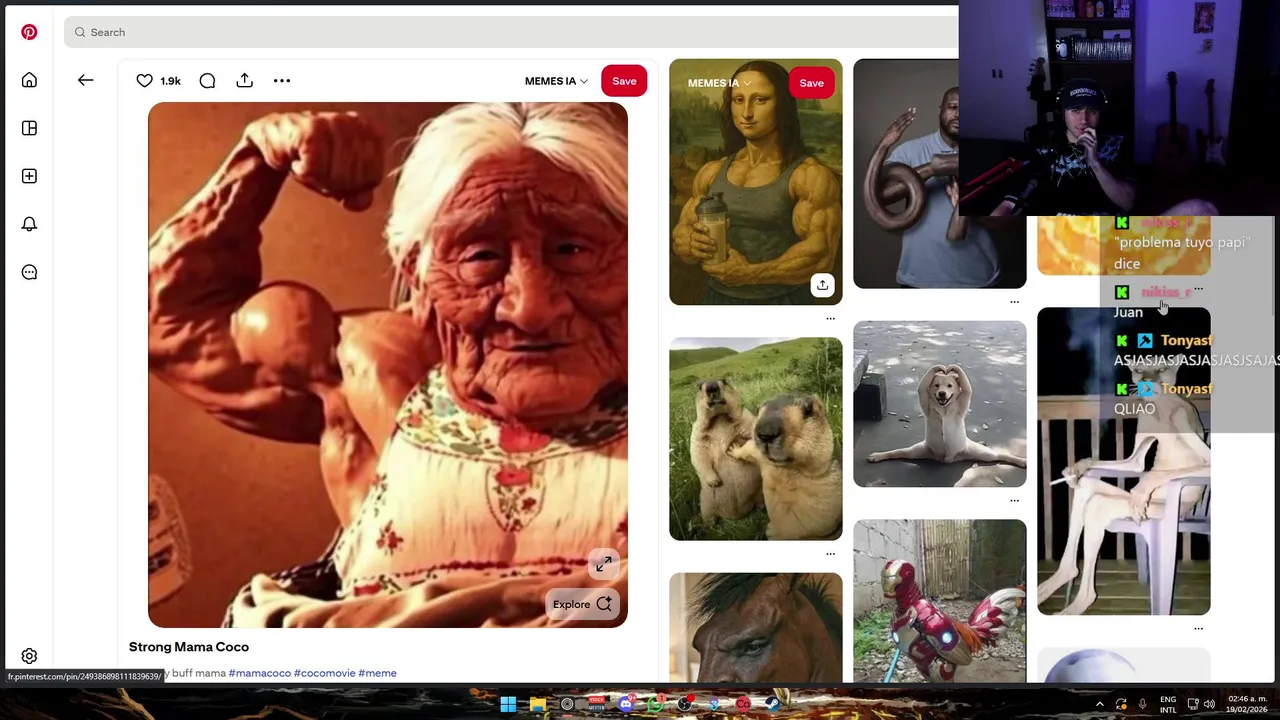Open Steam from the taskbar
1280x720 pixels.
pos(773,704)
